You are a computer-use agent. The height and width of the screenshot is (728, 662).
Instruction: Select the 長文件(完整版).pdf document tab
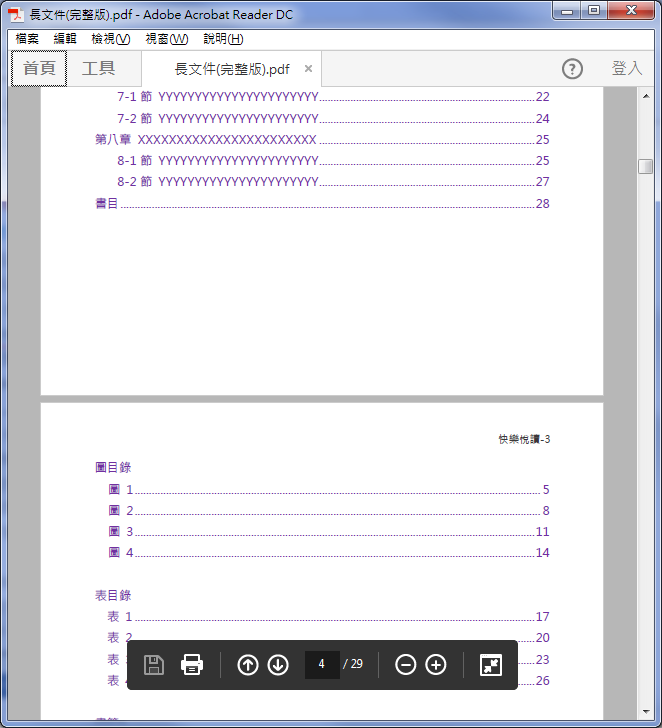click(232, 69)
